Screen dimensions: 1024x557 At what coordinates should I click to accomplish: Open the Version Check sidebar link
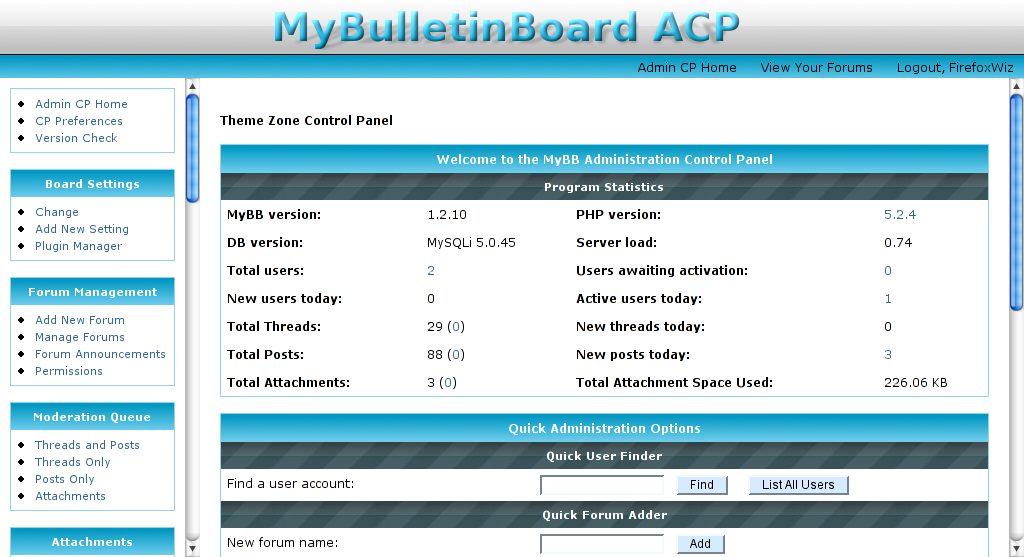click(76, 138)
